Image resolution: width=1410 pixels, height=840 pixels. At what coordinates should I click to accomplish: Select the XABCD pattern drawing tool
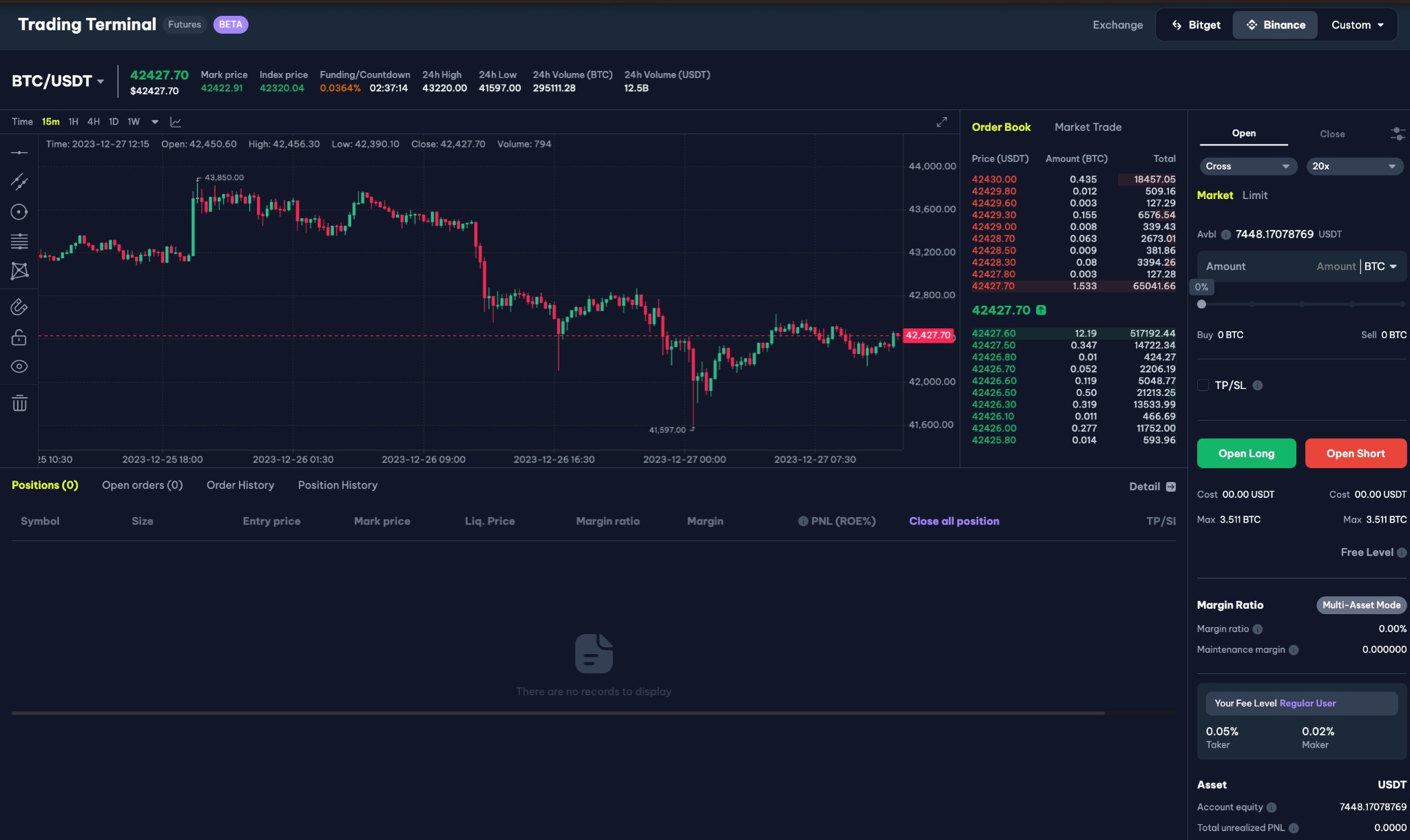tap(19, 271)
